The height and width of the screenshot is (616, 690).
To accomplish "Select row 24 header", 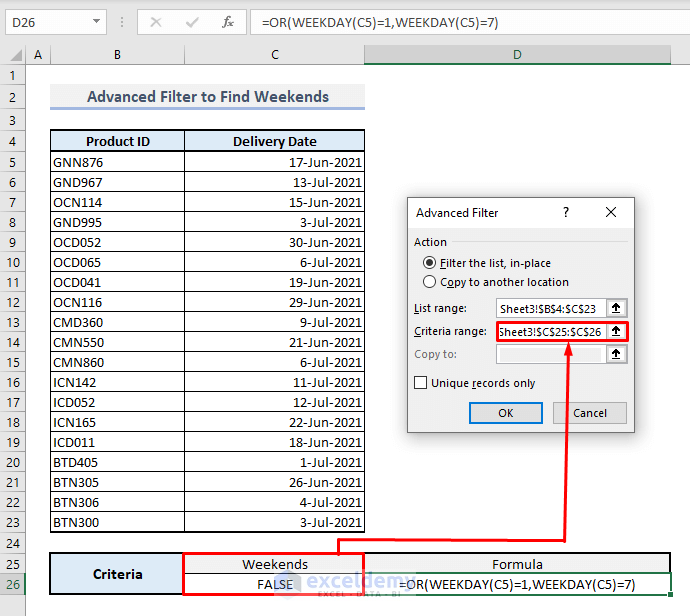I will [12, 543].
